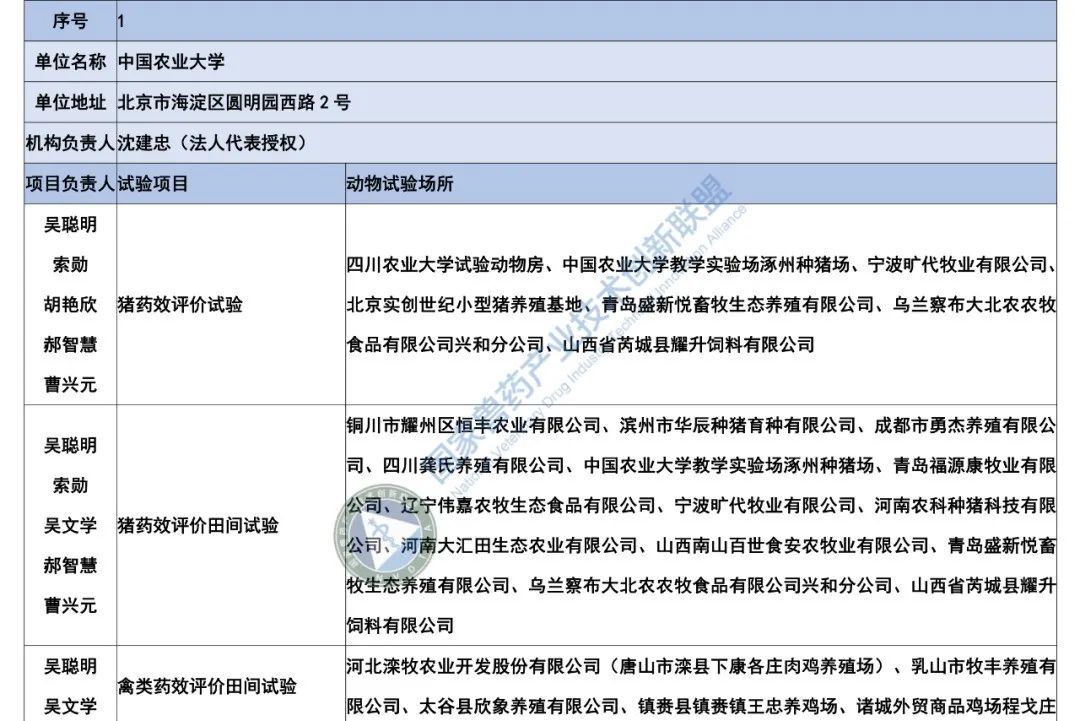Select 吴聪明 in the 猪药效评价试验 row
The image size is (1080, 721).
coord(70,224)
